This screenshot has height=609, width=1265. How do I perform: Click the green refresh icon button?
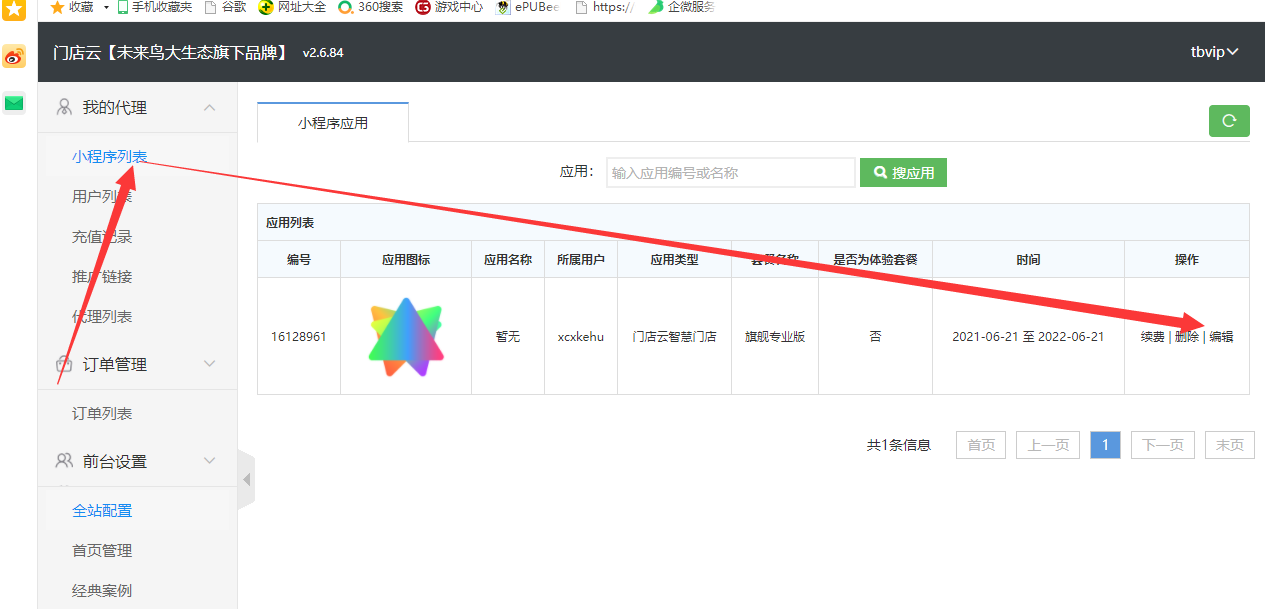pyautogui.click(x=1229, y=120)
